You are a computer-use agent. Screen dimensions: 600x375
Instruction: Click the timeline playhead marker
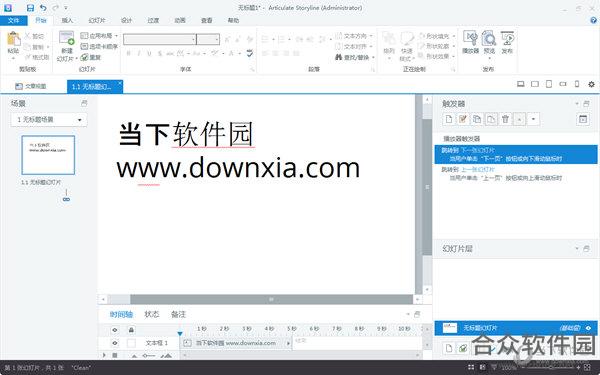[x=180, y=334]
